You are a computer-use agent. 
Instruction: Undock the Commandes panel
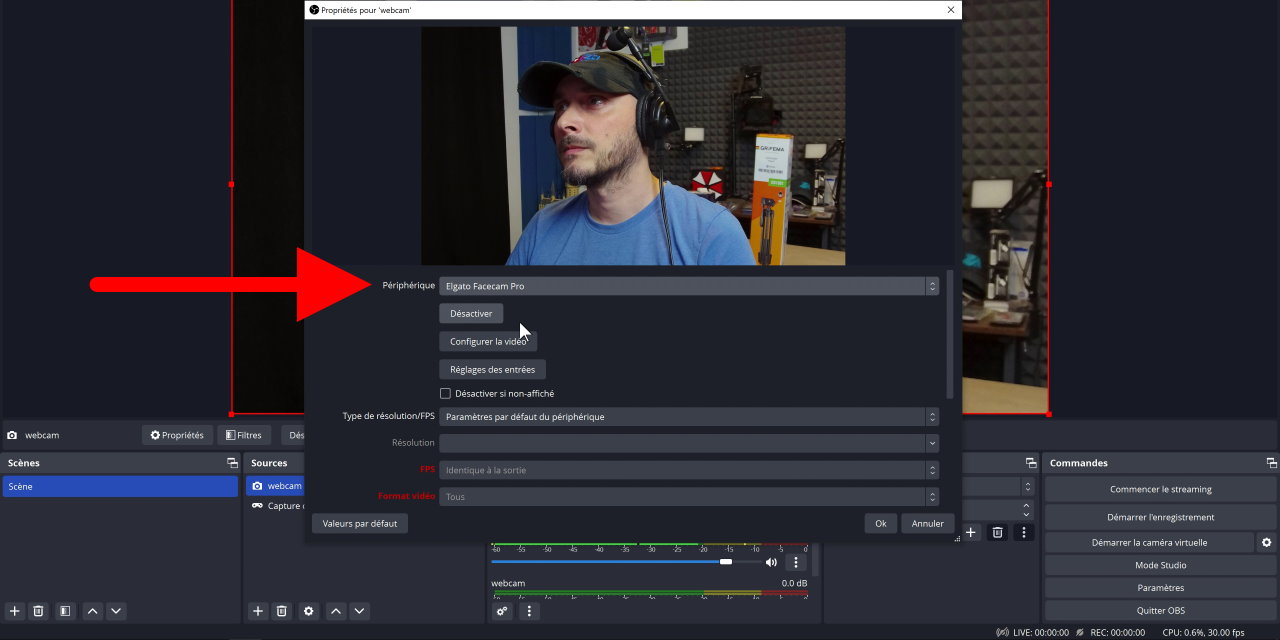[1271, 463]
